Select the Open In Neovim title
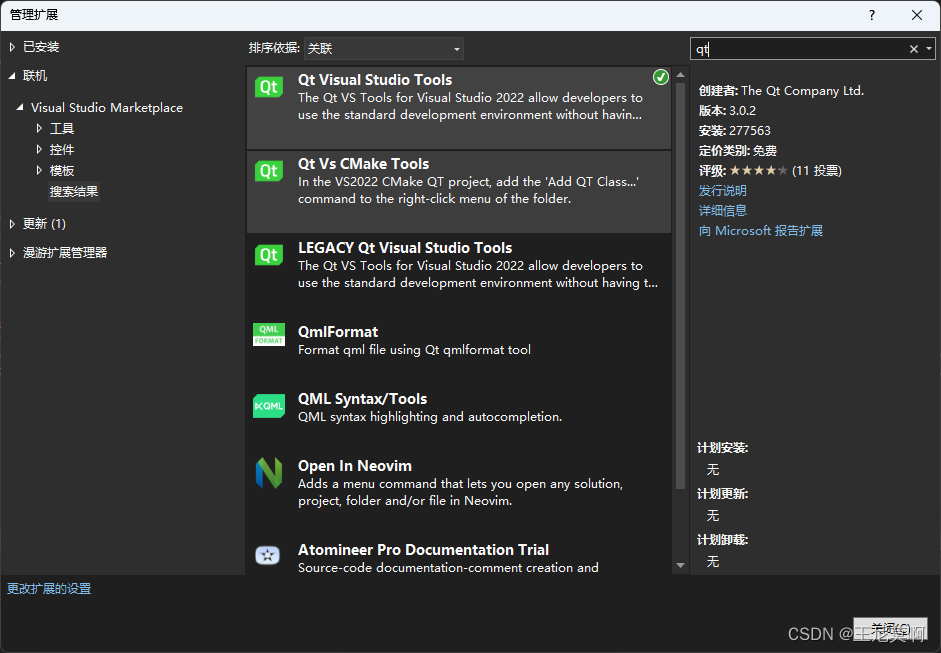The image size is (941, 653). 355,466
